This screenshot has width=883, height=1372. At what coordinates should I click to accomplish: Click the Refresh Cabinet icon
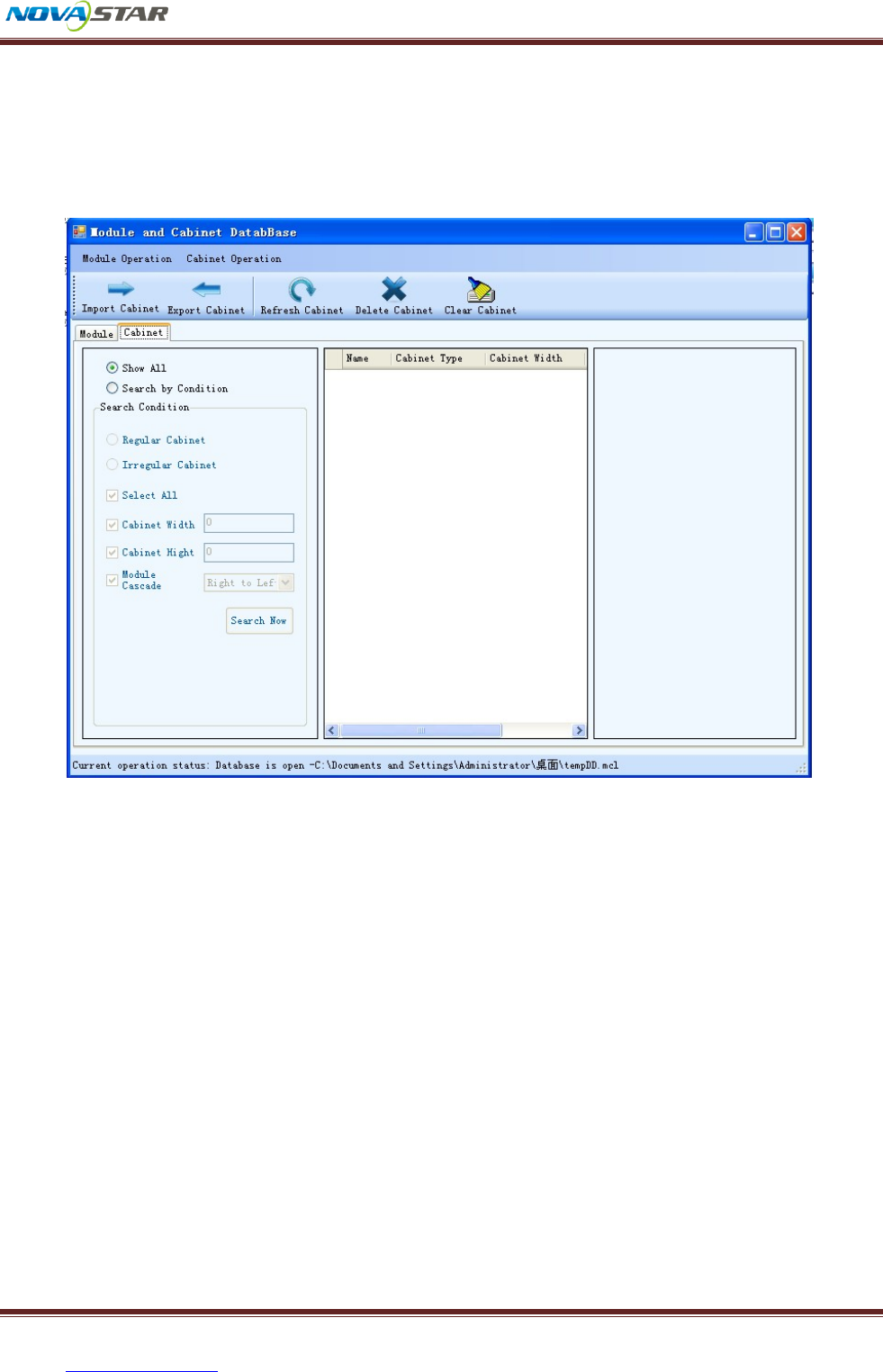point(302,289)
